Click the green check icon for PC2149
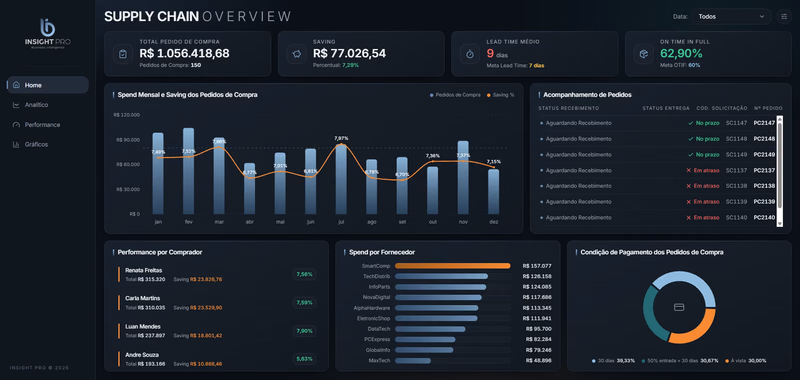 click(x=690, y=155)
